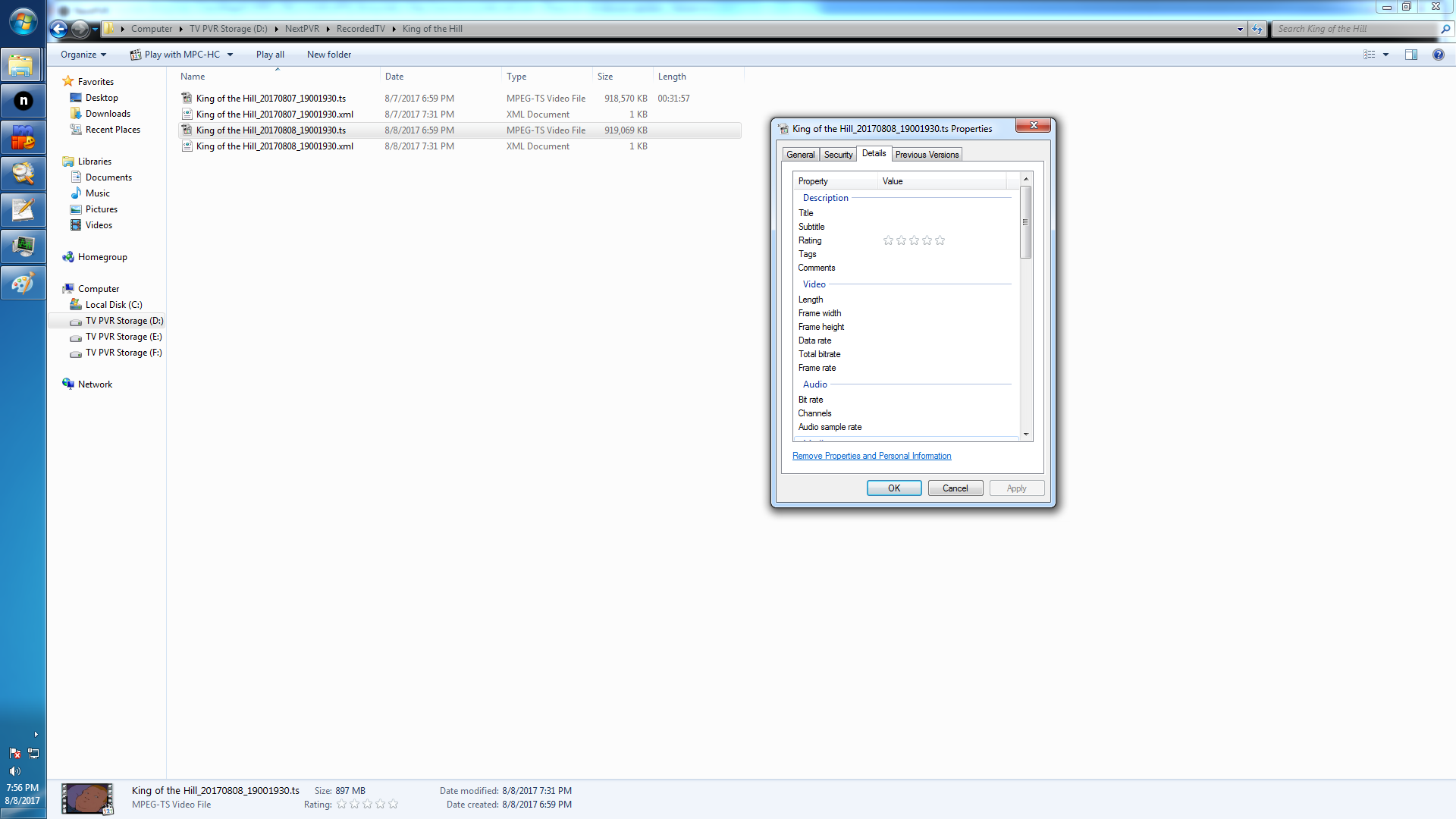The width and height of the screenshot is (1456, 819).
Task: Click the video thumbnail in details pane
Action: tap(87, 799)
